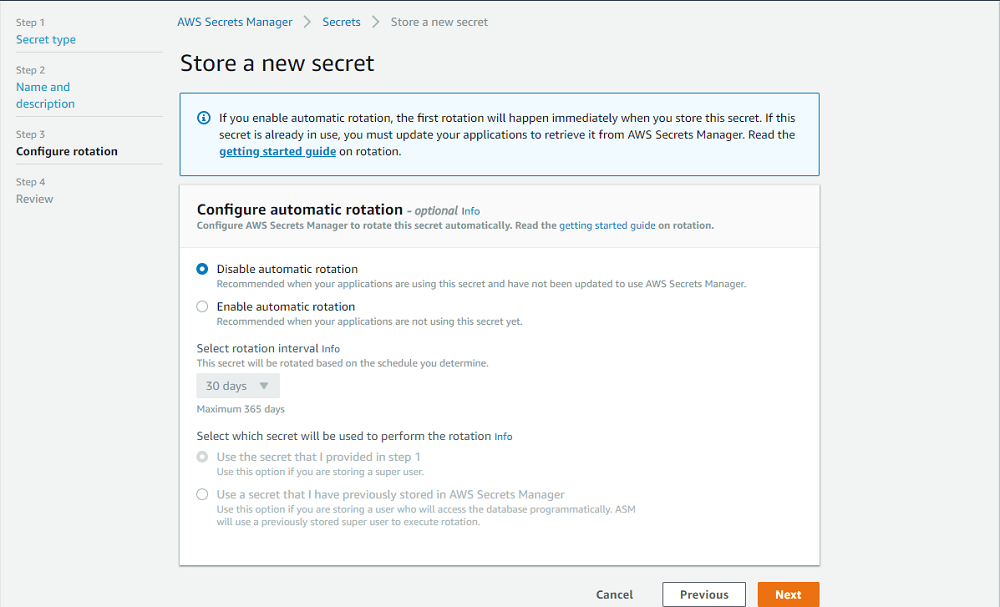Cancel the secret creation

coord(614,594)
